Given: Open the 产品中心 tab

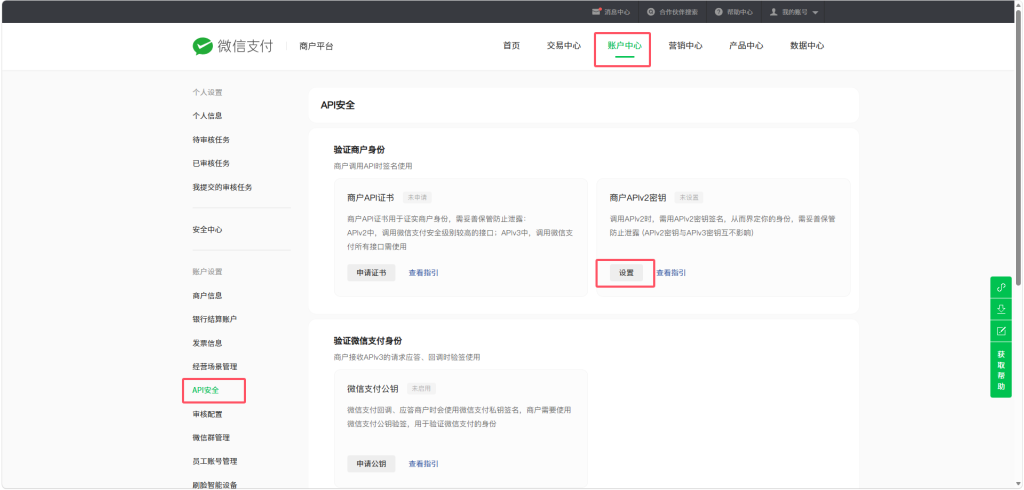Looking at the screenshot, I should click(746, 46).
